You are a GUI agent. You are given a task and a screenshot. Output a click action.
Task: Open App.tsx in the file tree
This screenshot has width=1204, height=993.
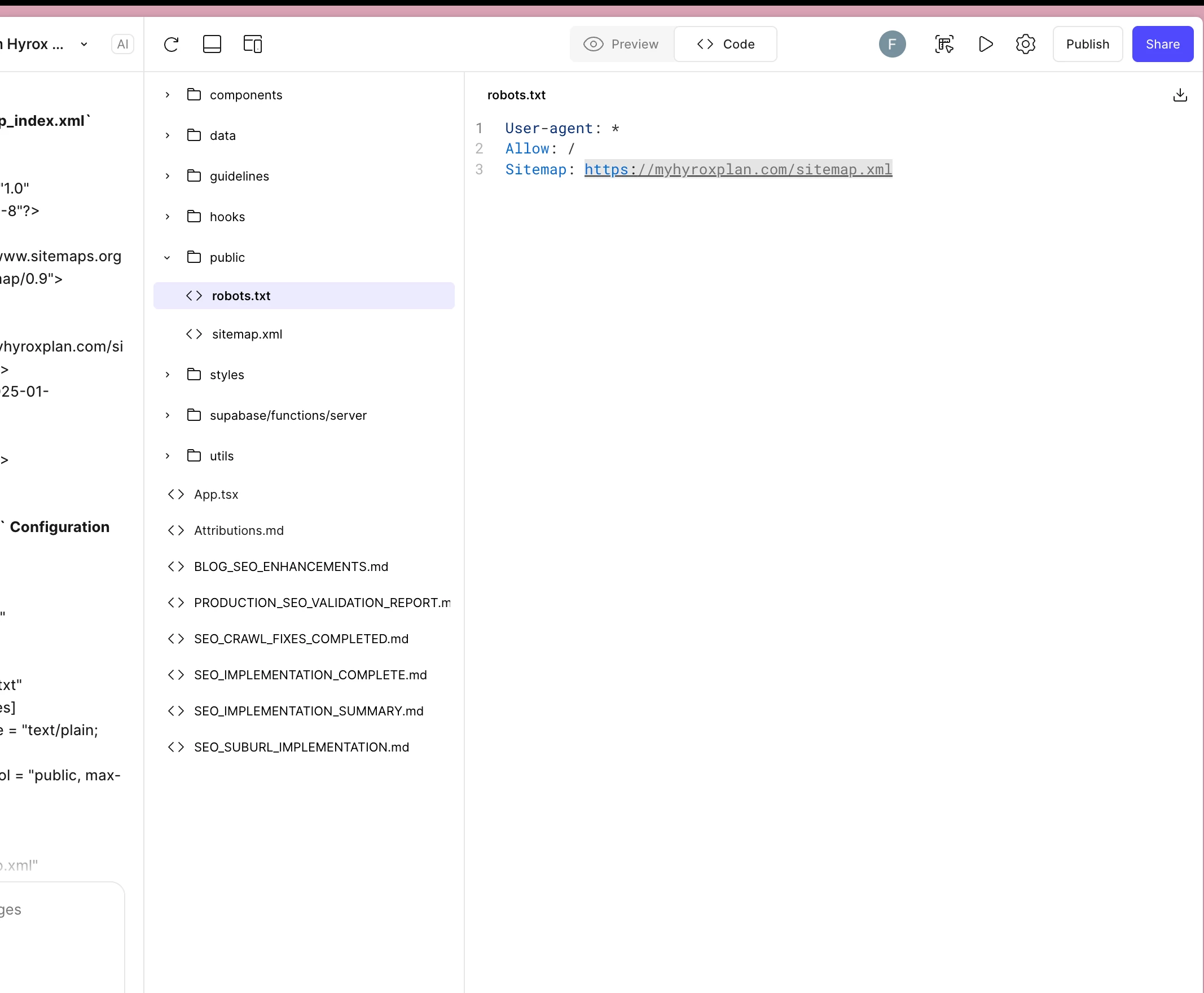[x=216, y=494]
